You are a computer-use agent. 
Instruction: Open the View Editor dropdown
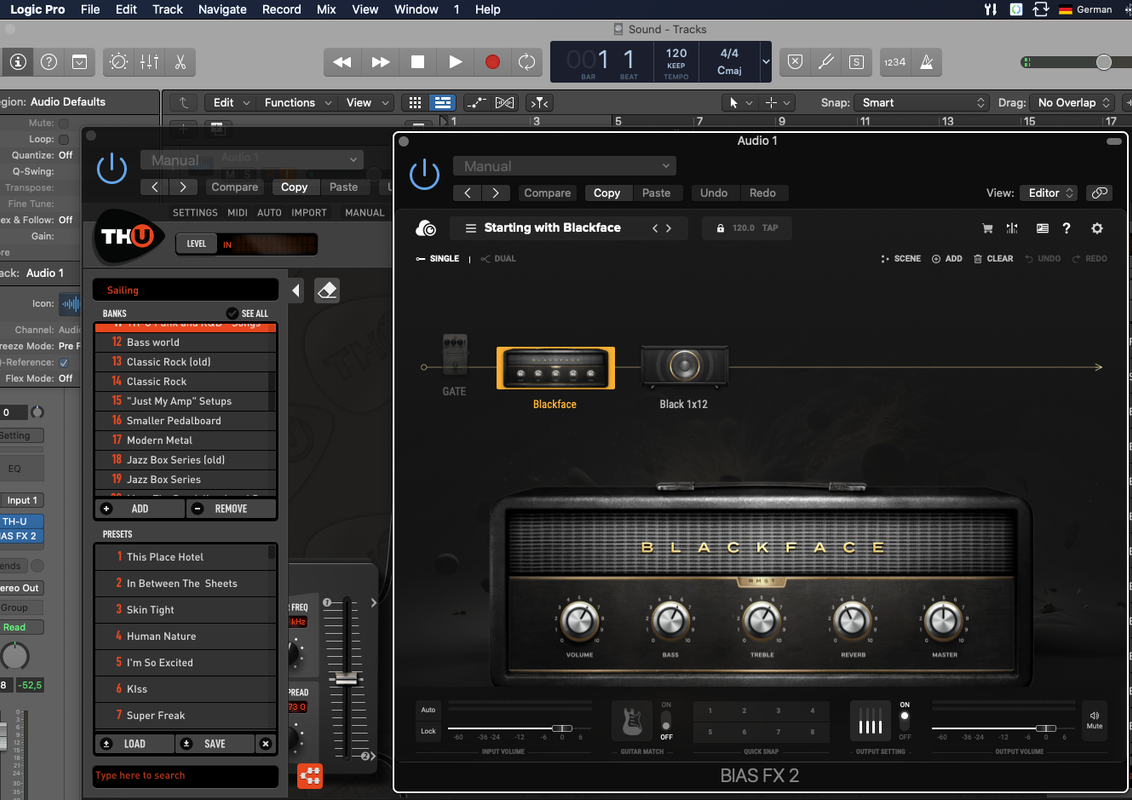[1049, 193]
